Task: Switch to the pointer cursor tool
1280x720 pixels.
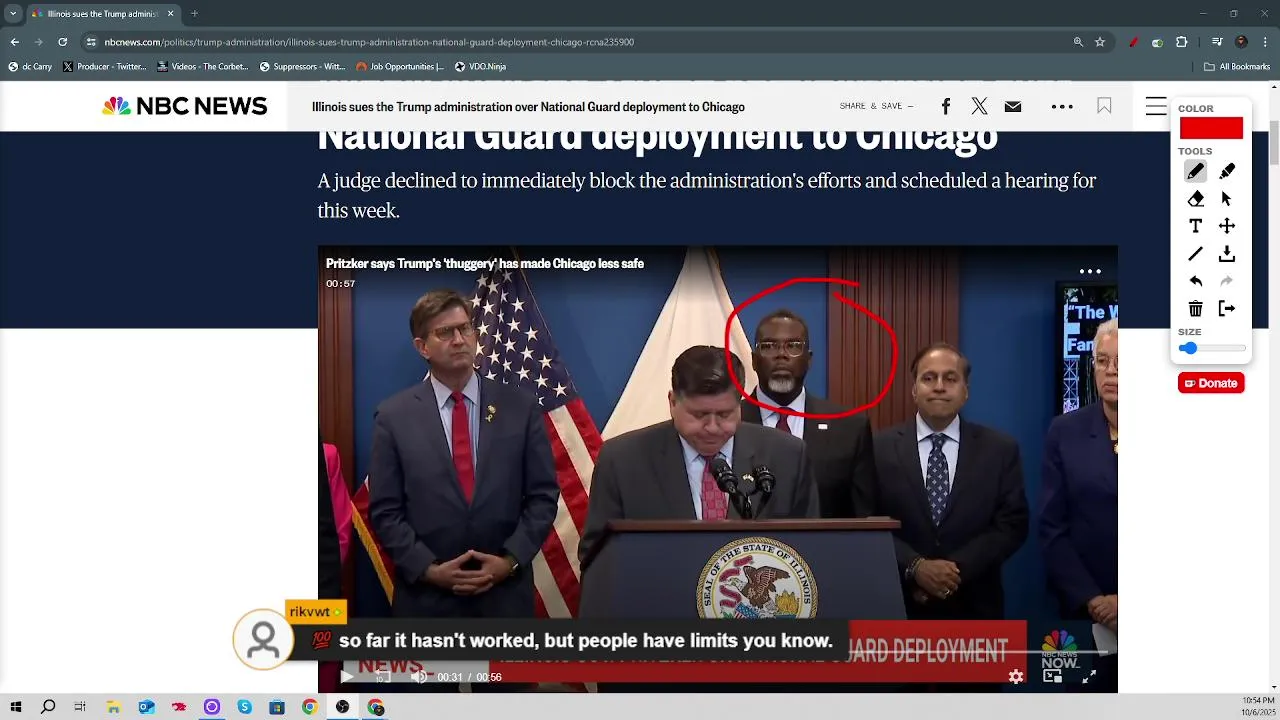Action: click(x=1227, y=199)
